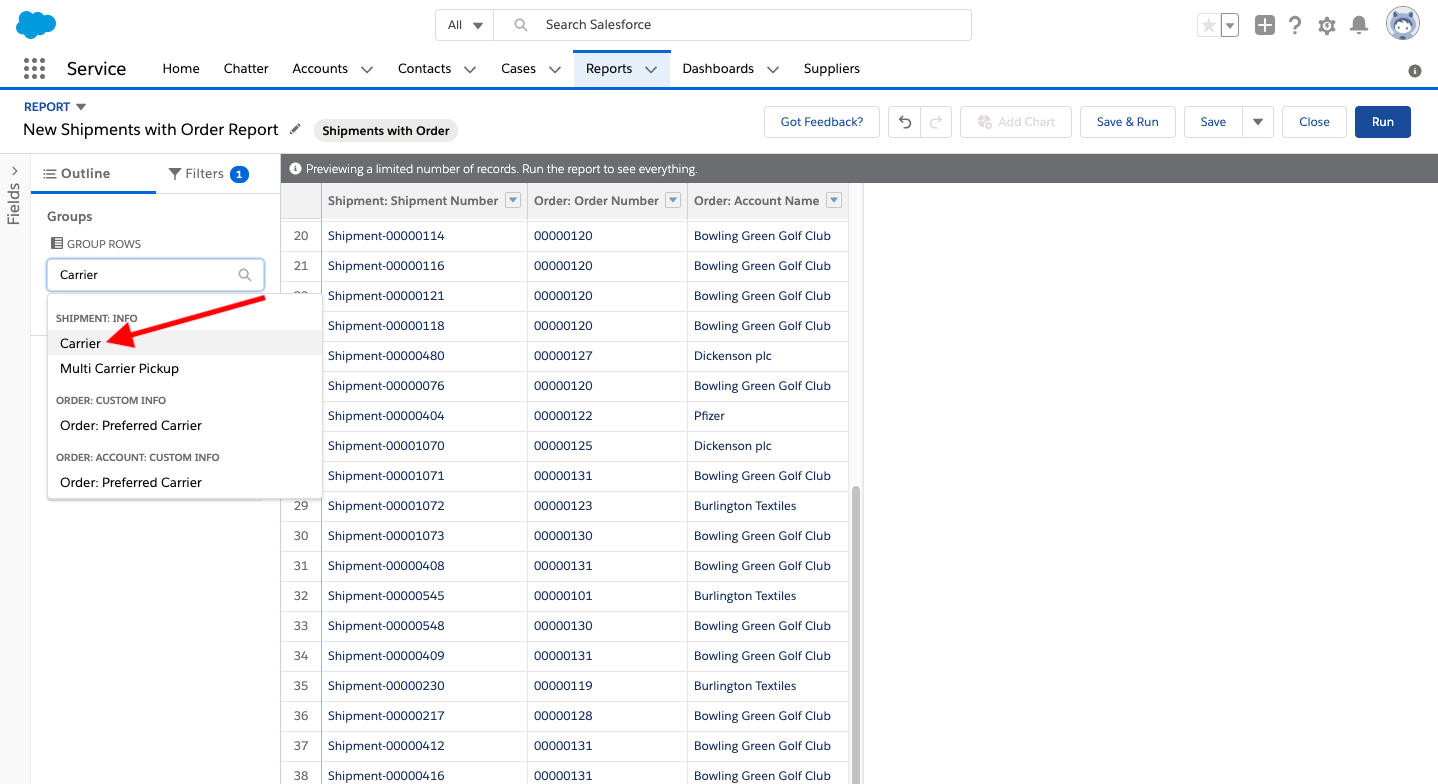Select Carrier under Shipment: Info
This screenshot has width=1438, height=784.
(x=185, y=343)
